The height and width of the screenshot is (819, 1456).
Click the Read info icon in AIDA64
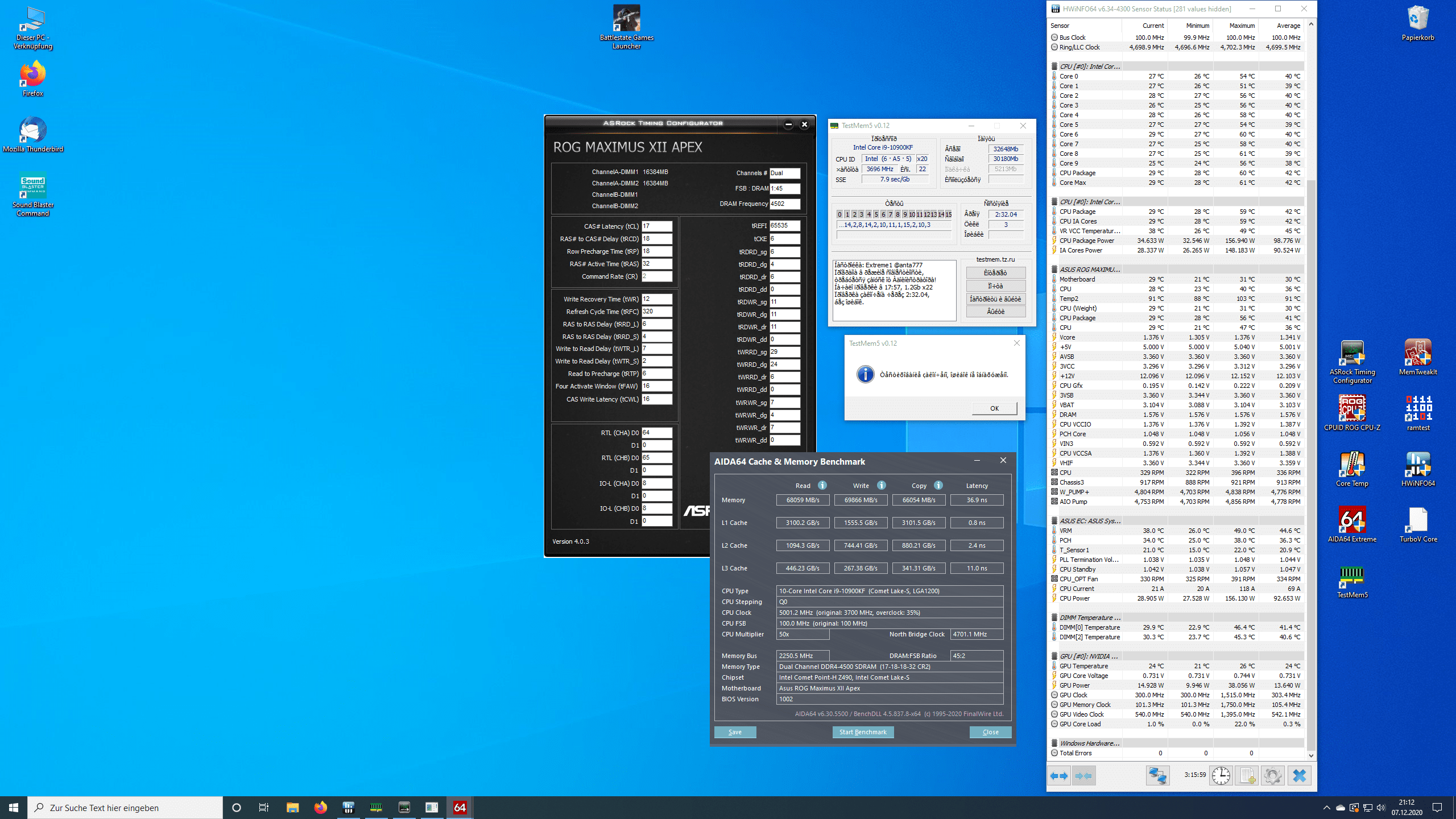pos(822,485)
